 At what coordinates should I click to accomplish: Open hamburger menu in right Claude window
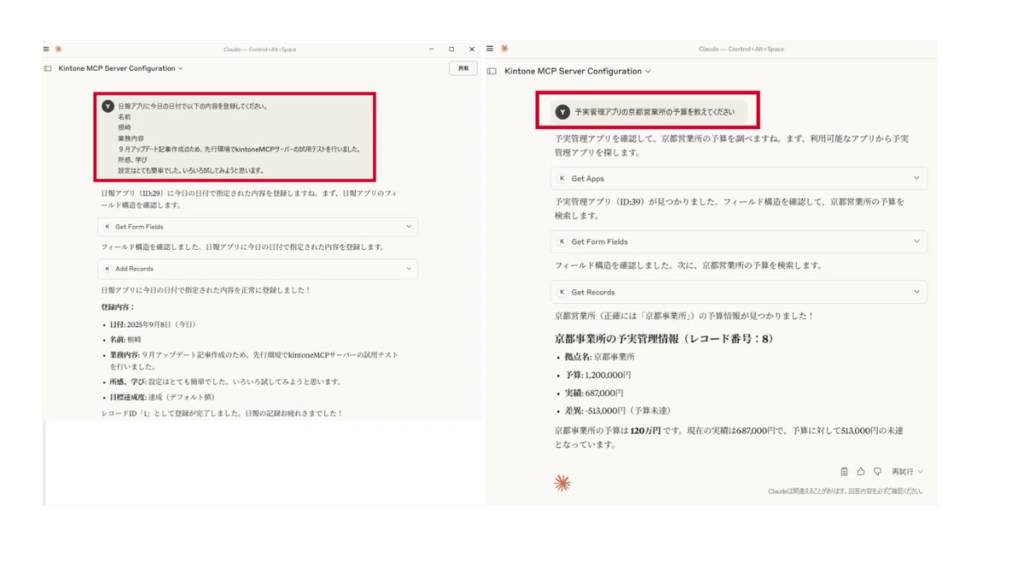(490, 48)
